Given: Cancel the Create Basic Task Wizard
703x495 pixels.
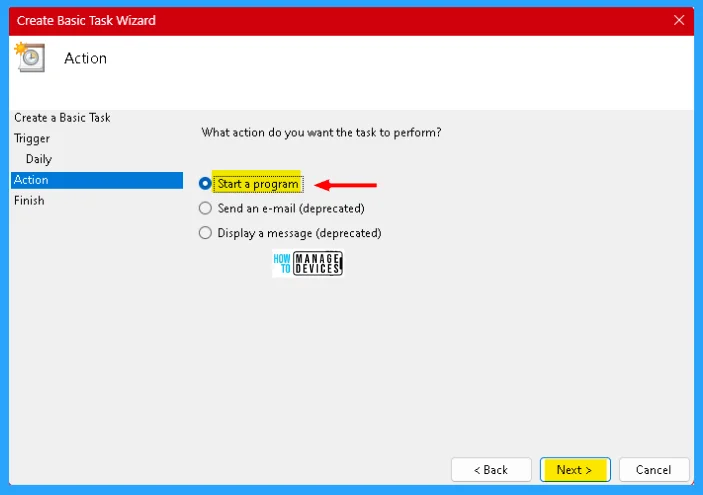Looking at the screenshot, I should pyautogui.click(x=654, y=470).
